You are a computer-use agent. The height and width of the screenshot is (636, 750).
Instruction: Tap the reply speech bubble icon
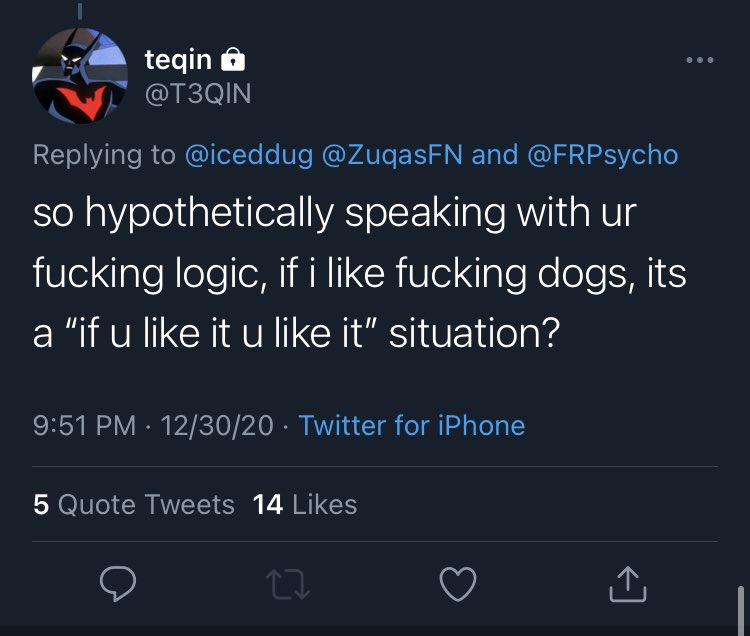point(117,585)
